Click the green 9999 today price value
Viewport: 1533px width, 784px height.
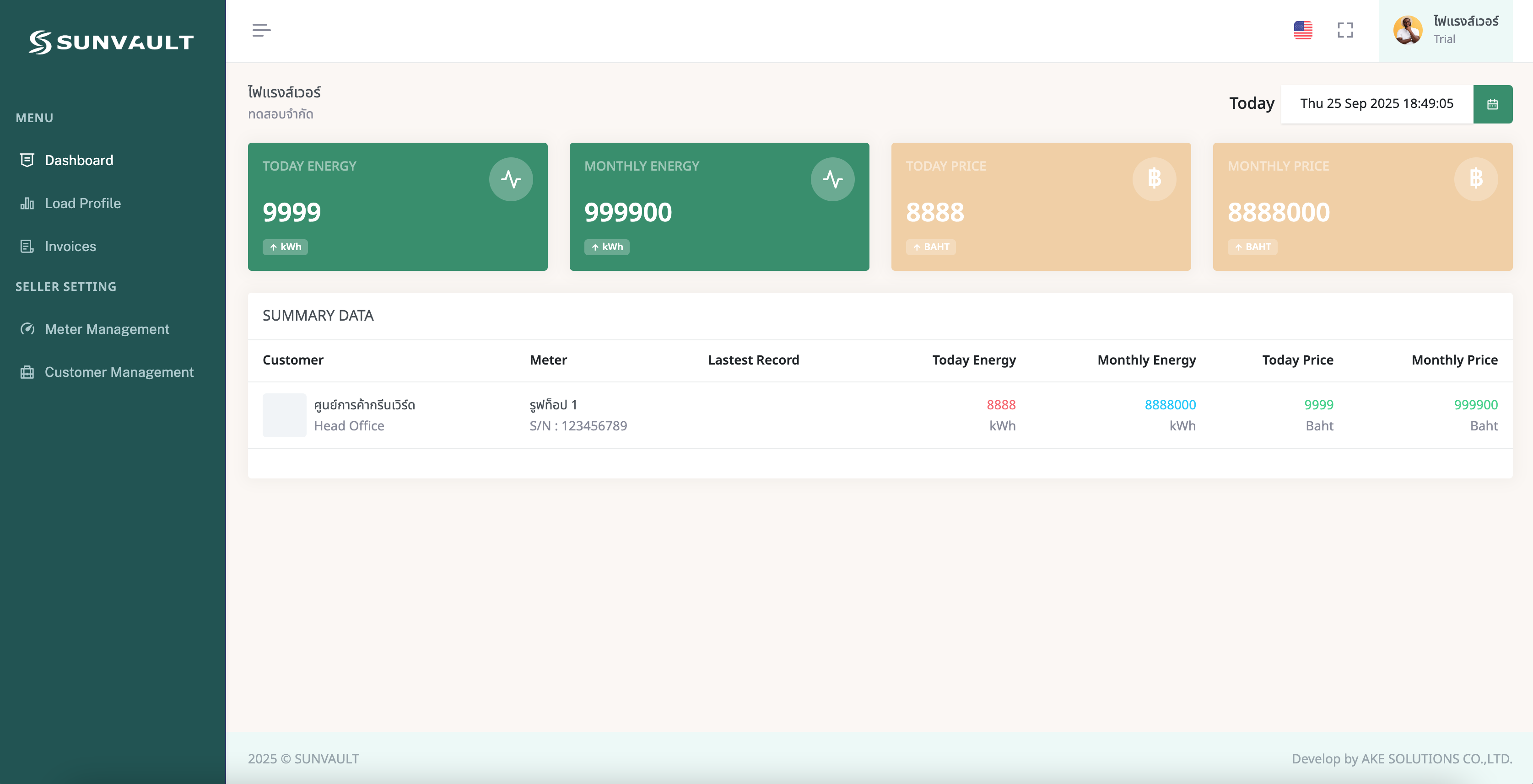click(x=1319, y=405)
